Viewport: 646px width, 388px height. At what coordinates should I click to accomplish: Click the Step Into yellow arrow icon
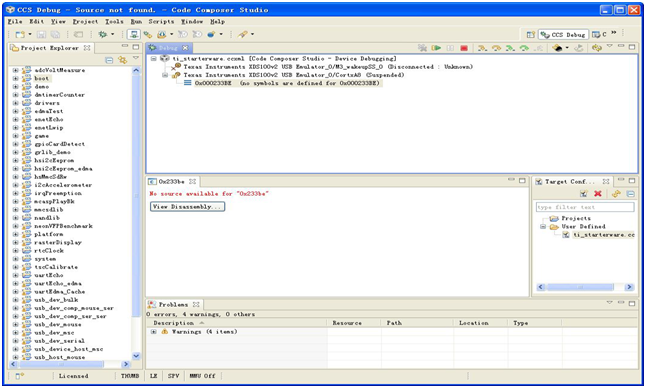tap(482, 48)
